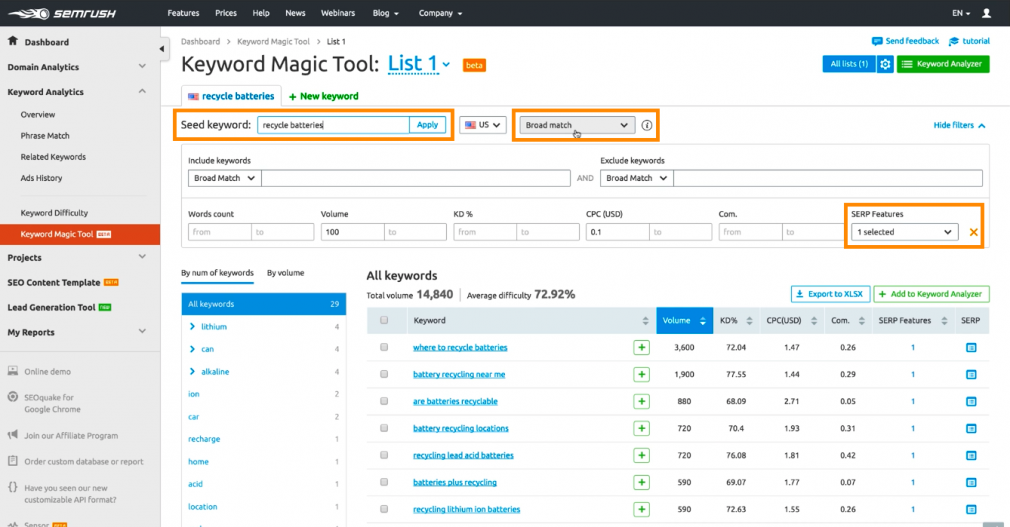Expand the 'alkaline' keyword group

pyautogui.click(x=193, y=372)
